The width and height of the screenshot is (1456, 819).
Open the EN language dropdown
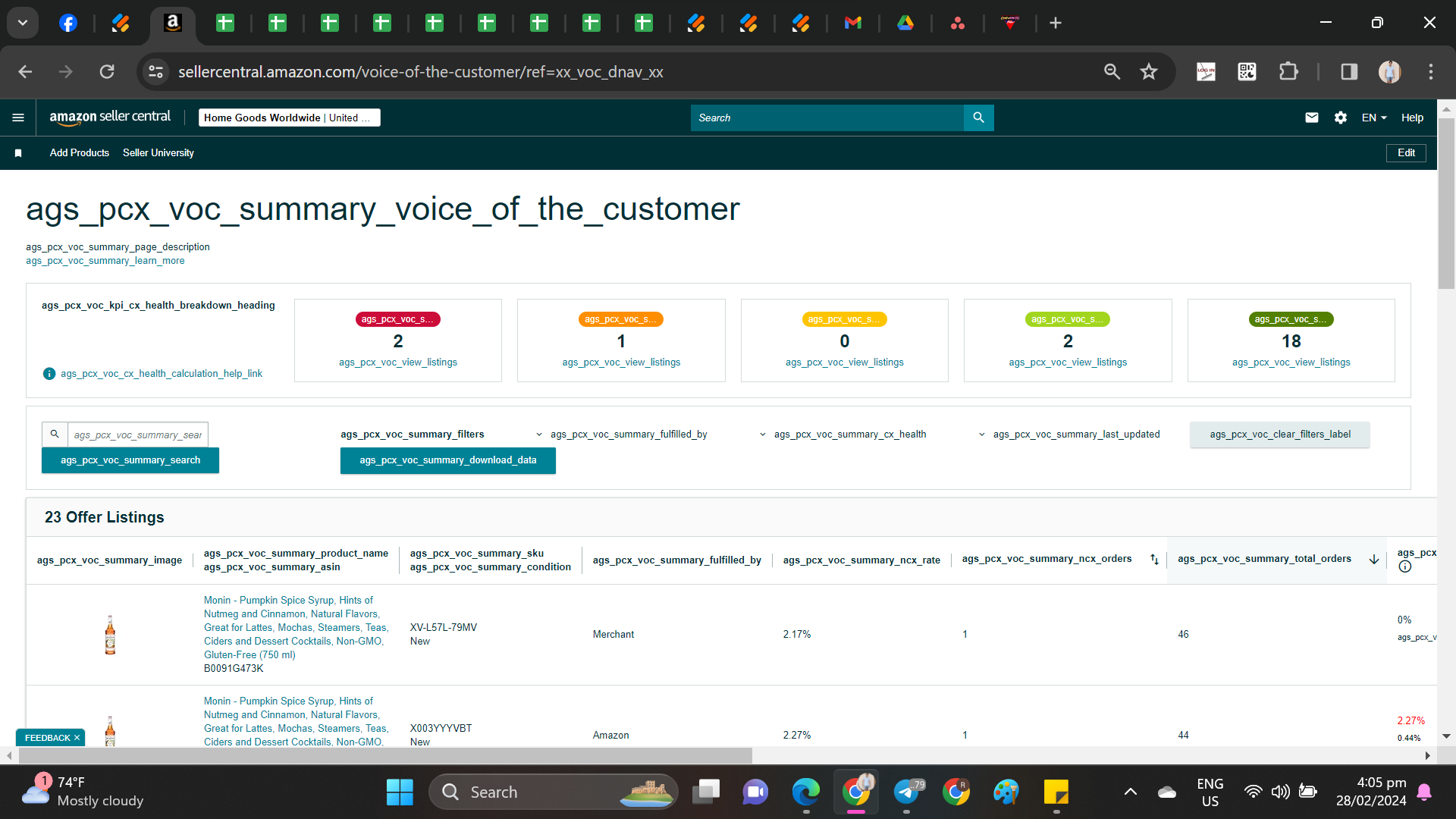pos(1374,118)
